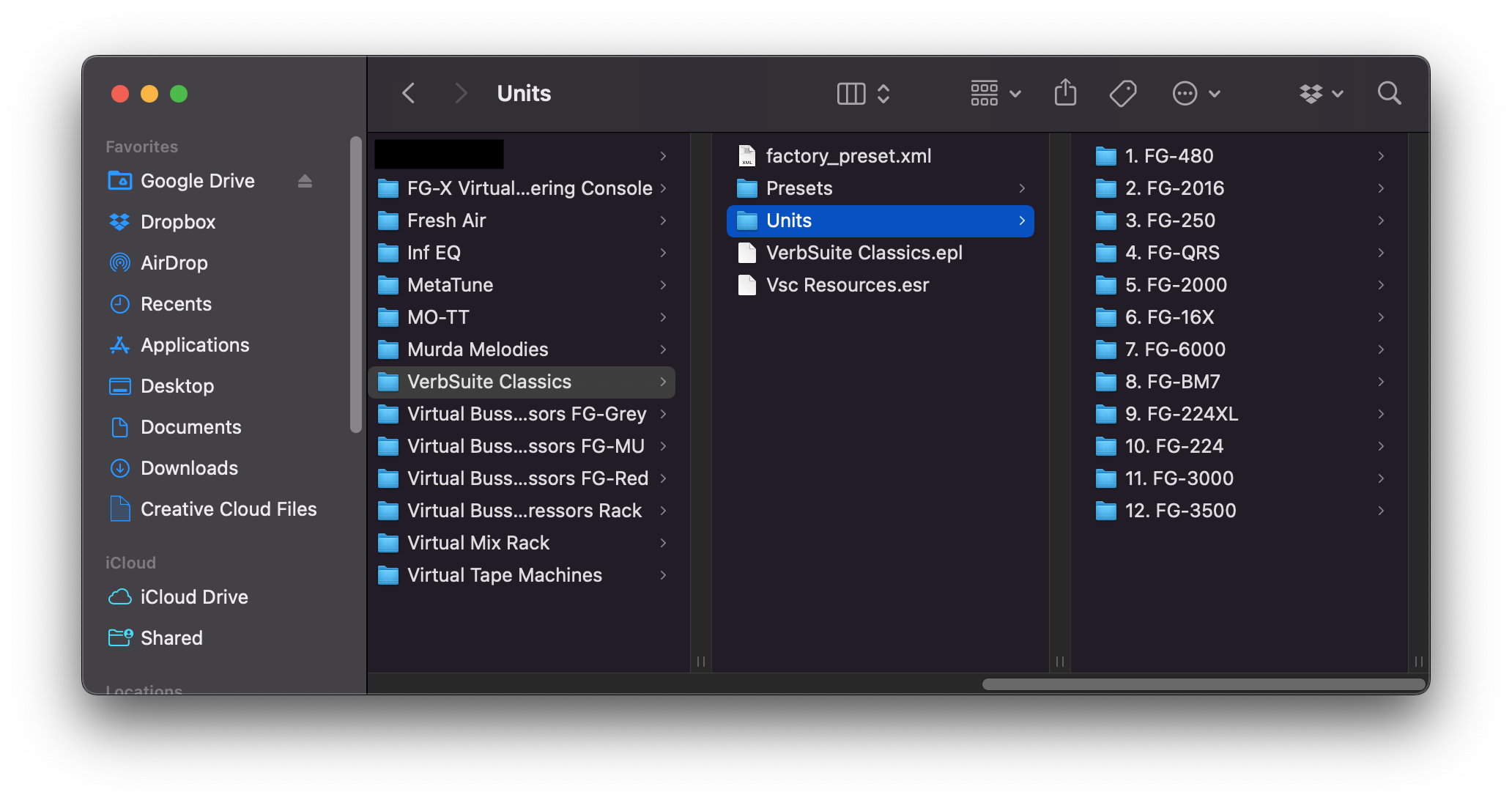The image size is (1512, 803).
Task: Click the first column resize handle
Action: 701,662
